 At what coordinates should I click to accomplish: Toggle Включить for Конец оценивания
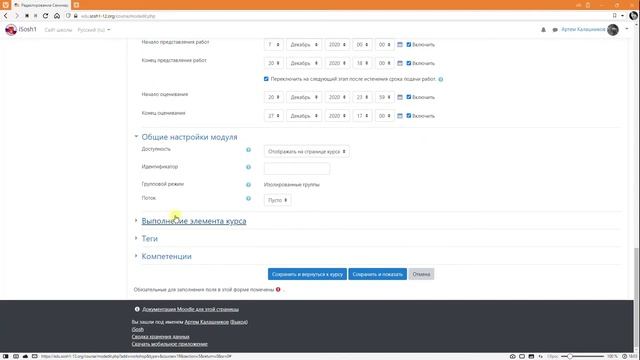coord(409,116)
